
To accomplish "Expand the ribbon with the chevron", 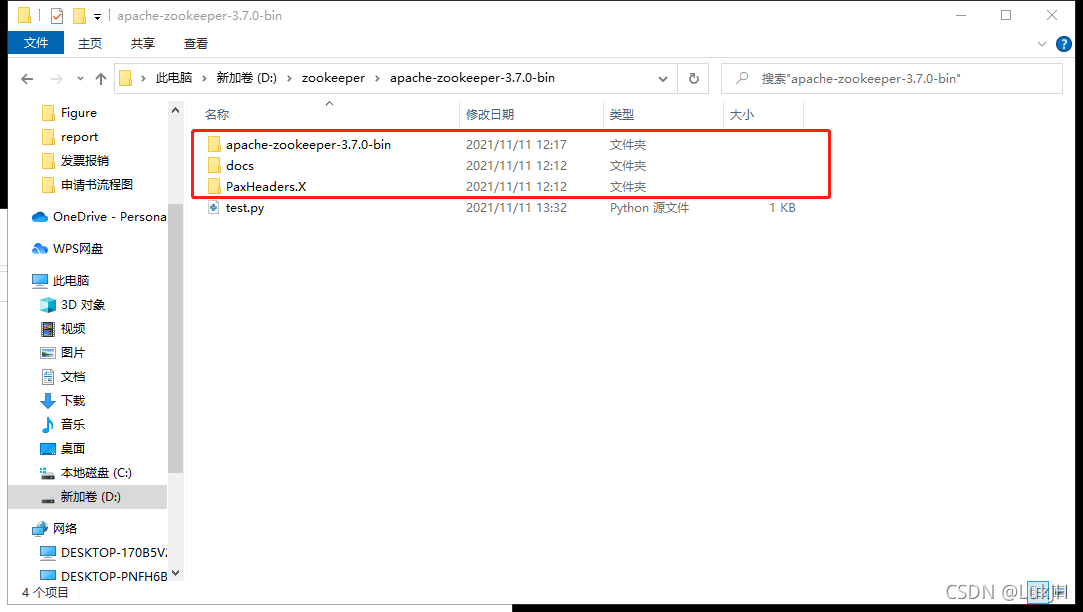I will pyautogui.click(x=1042, y=44).
